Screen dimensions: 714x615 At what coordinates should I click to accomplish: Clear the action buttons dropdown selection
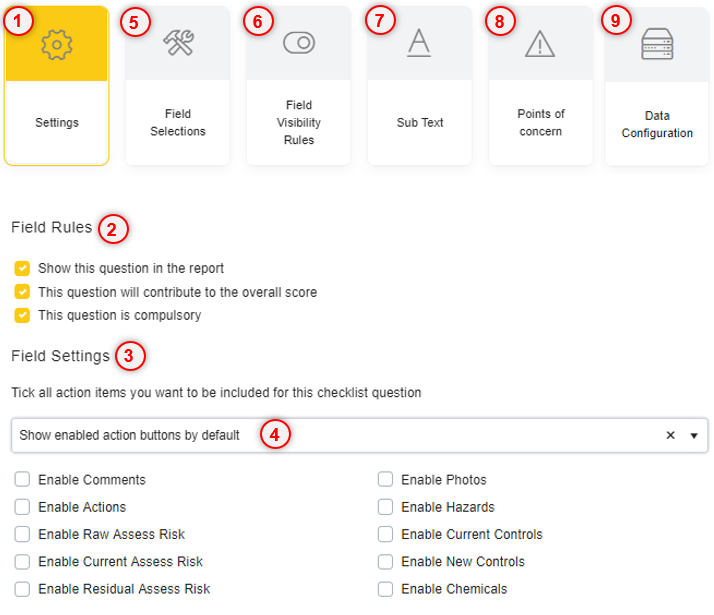point(671,435)
